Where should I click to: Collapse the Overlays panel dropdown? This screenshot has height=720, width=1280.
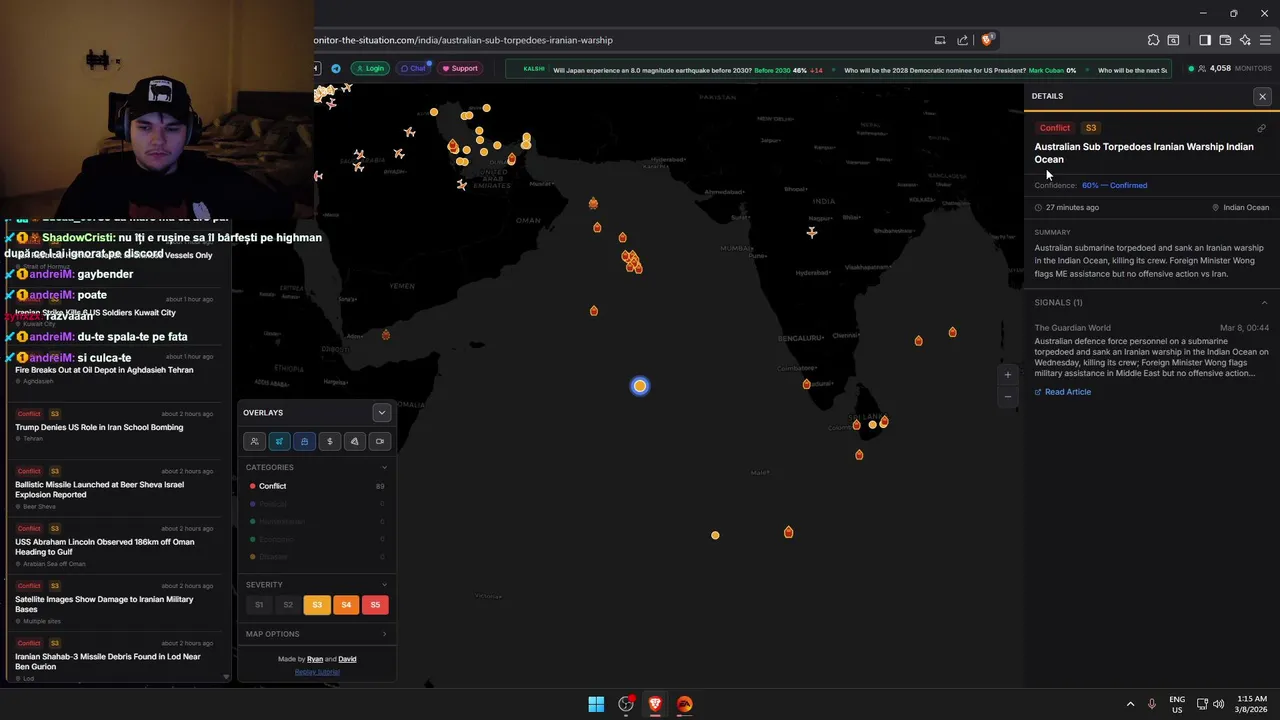pos(381,413)
